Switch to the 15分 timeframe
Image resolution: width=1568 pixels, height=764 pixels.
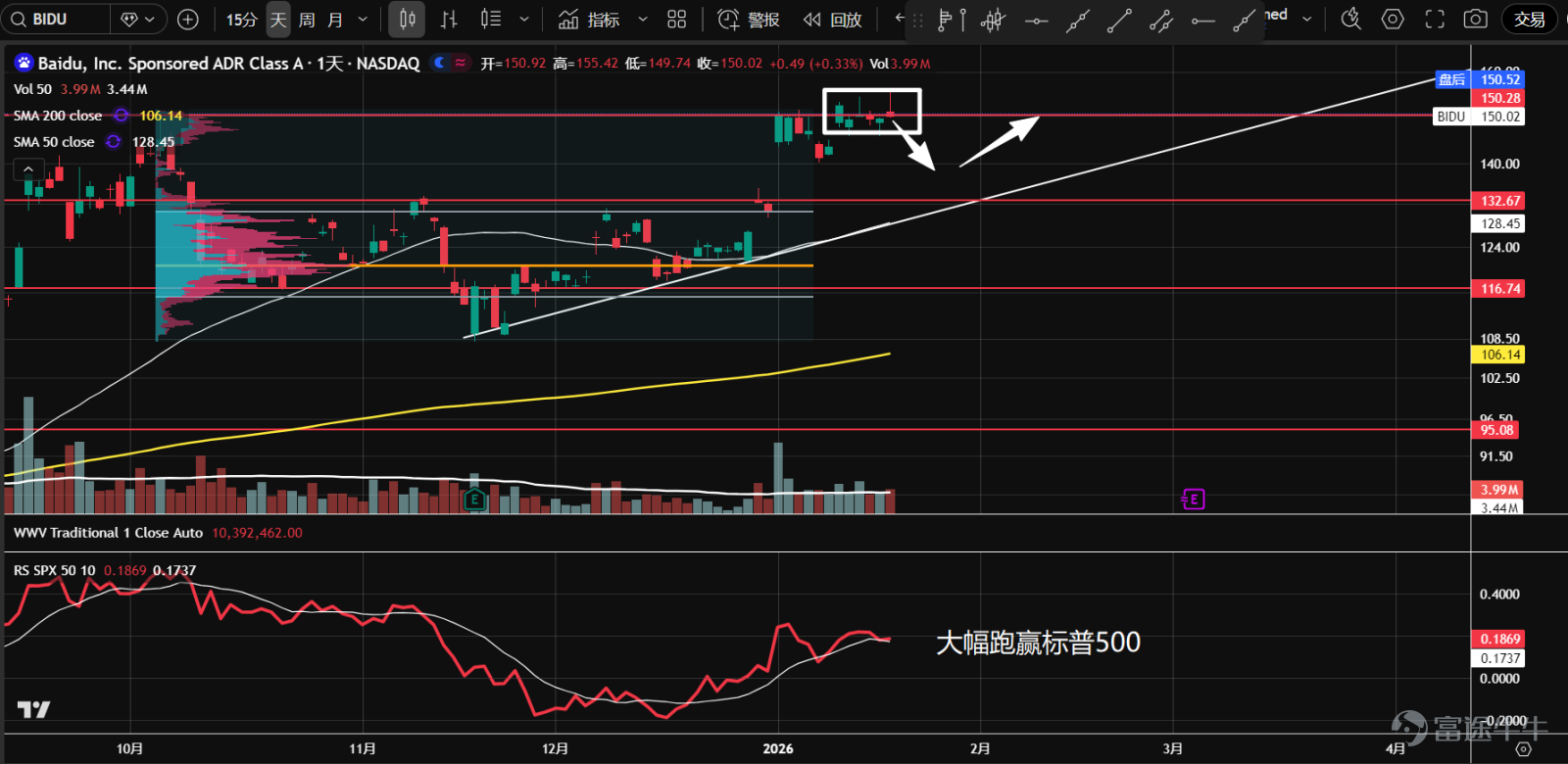coord(242,19)
